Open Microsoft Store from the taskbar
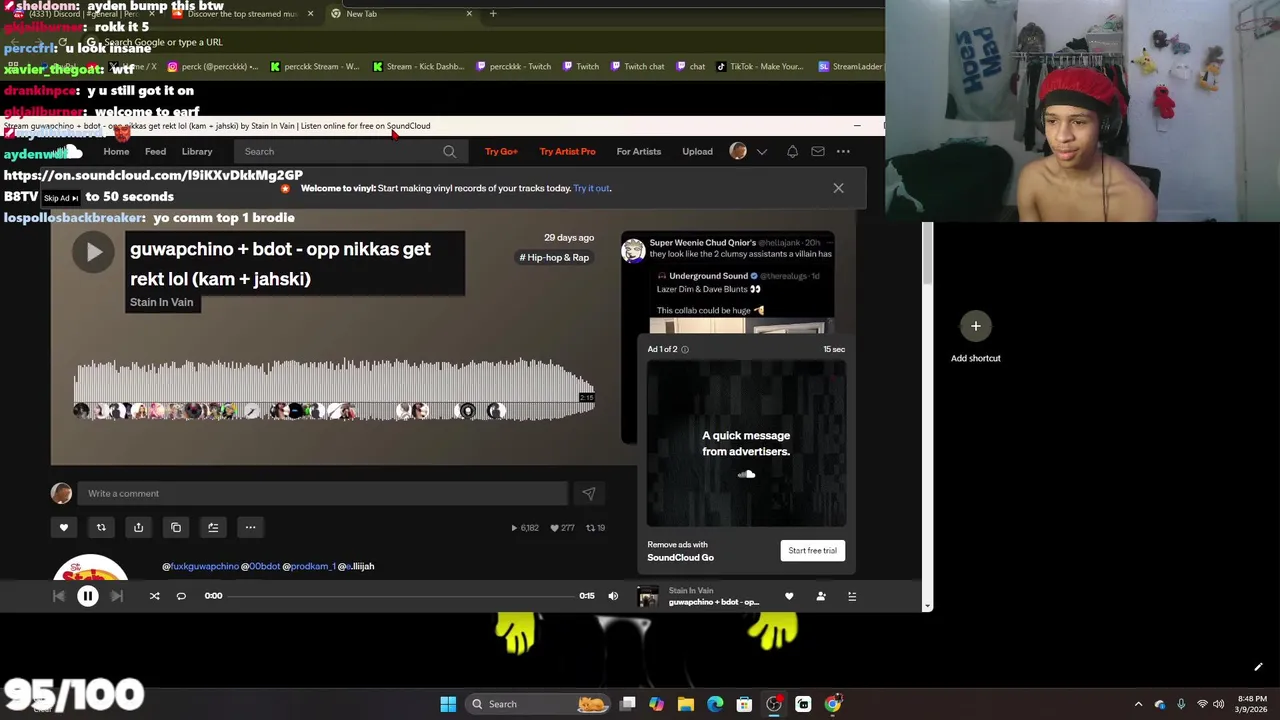The width and height of the screenshot is (1280, 720). click(744, 704)
